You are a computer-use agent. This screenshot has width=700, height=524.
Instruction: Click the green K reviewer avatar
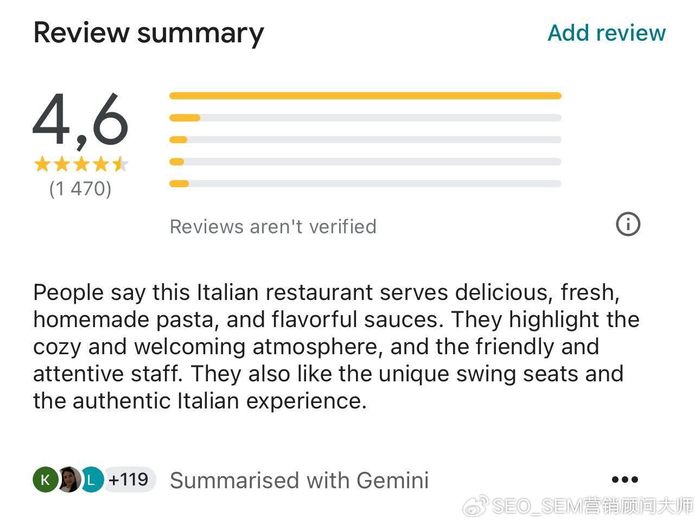(x=45, y=480)
